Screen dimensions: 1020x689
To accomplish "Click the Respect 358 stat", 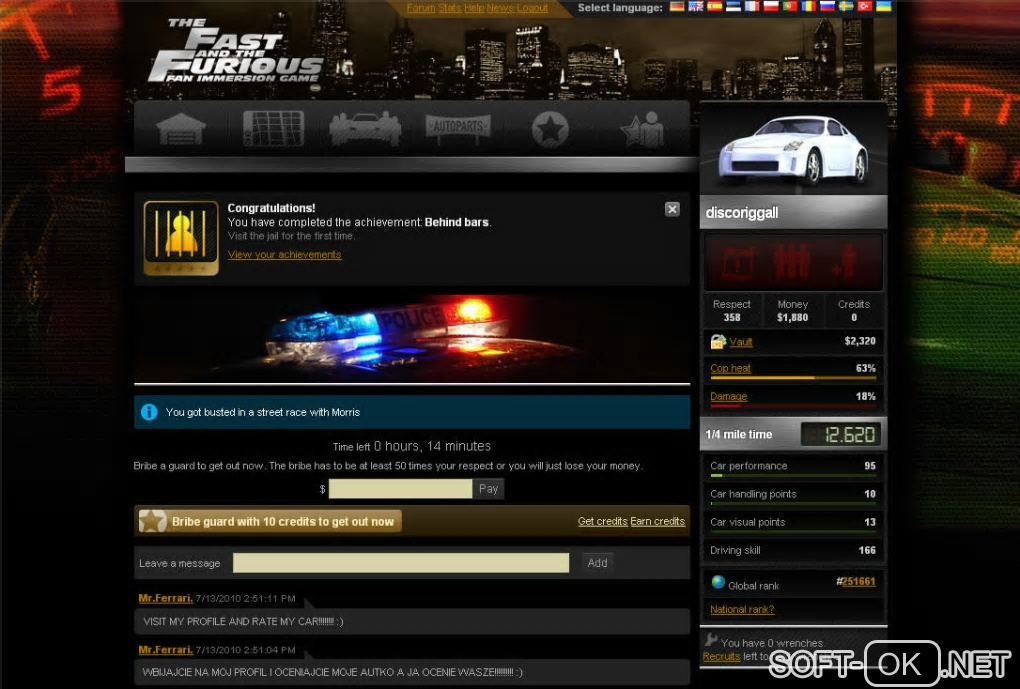I will tap(732, 311).
